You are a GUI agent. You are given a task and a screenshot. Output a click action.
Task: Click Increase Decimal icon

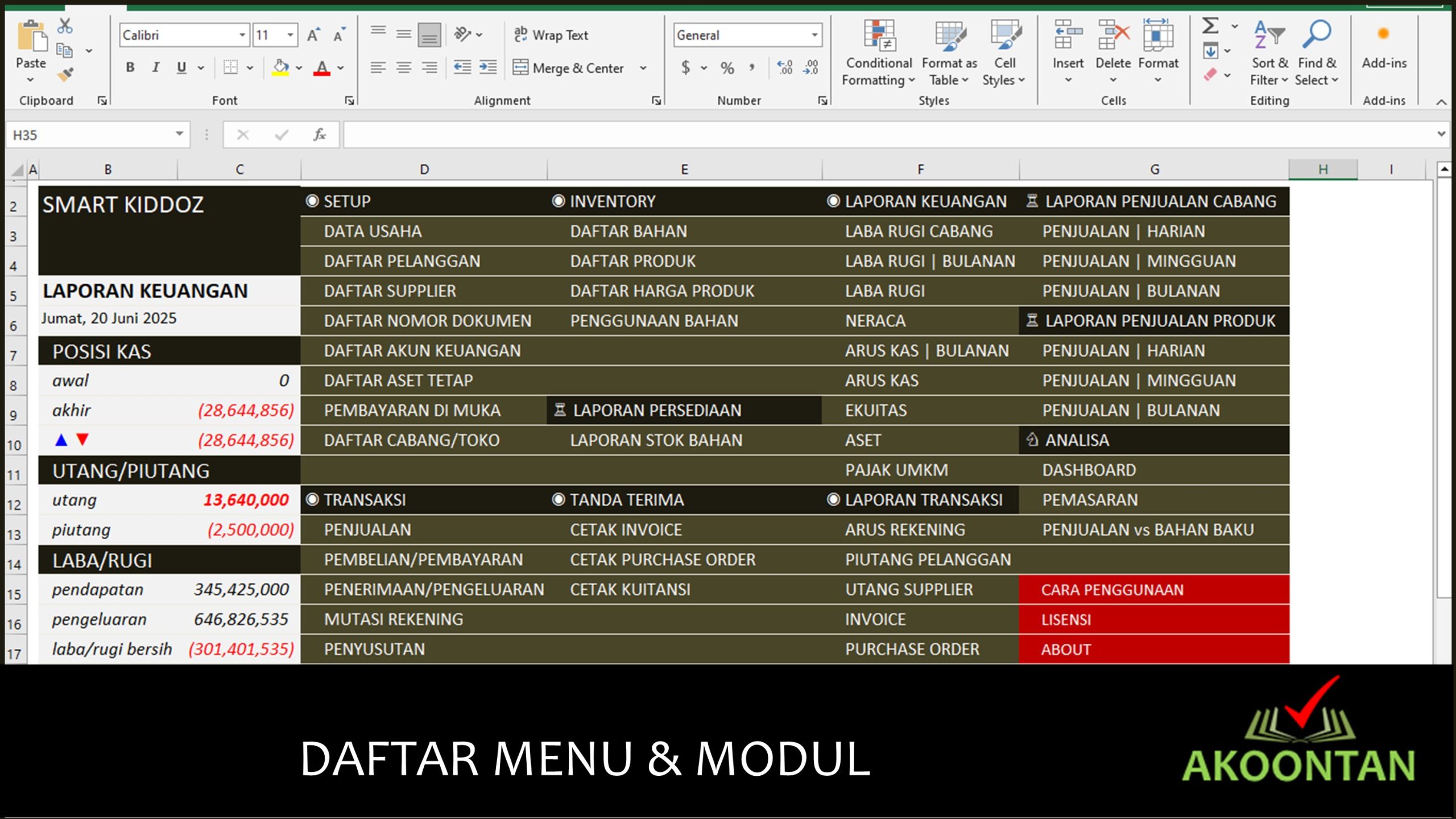tap(785, 68)
